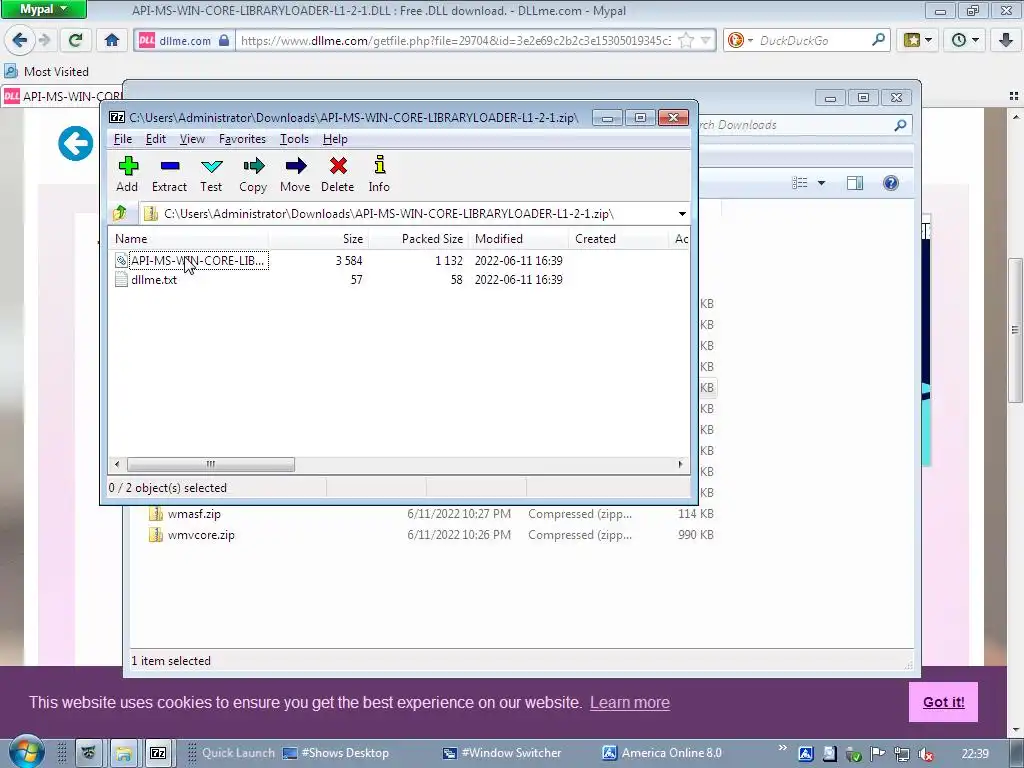
Task: Click the Explorer help question mark icon
Action: pos(890,183)
